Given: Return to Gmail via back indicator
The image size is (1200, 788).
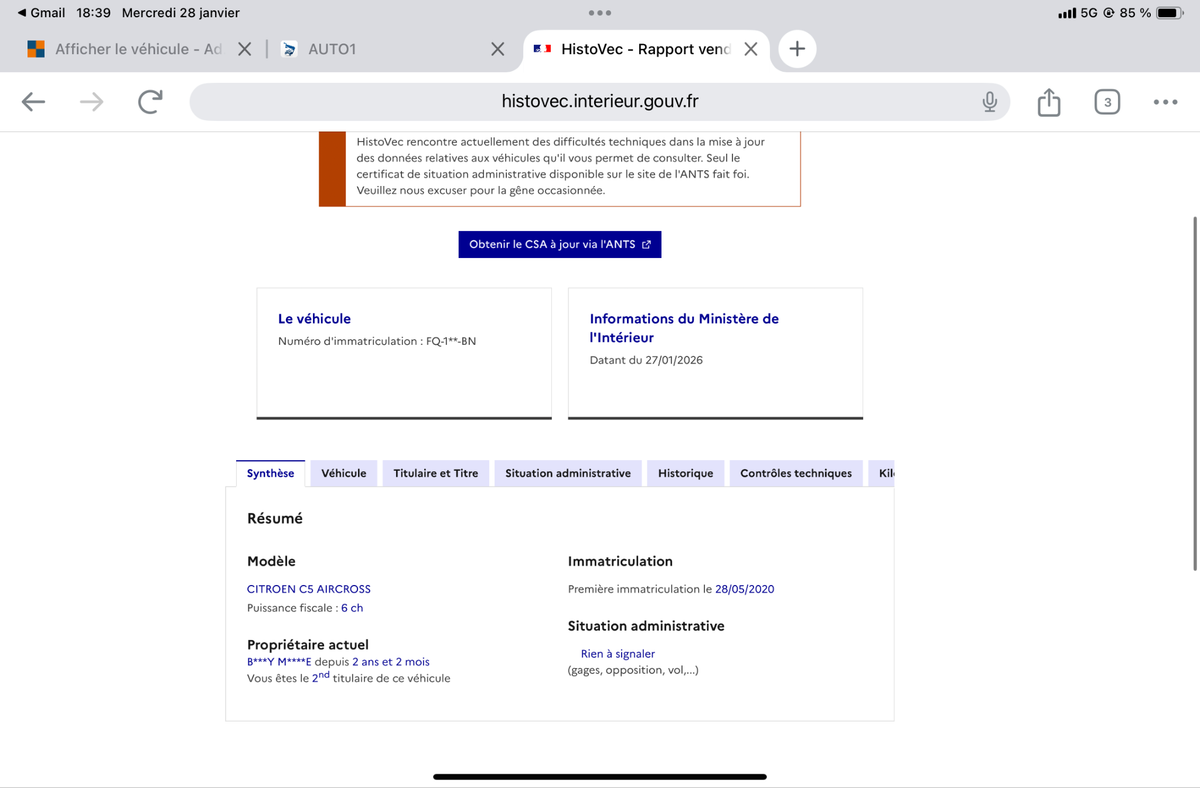Looking at the screenshot, I should (41, 13).
